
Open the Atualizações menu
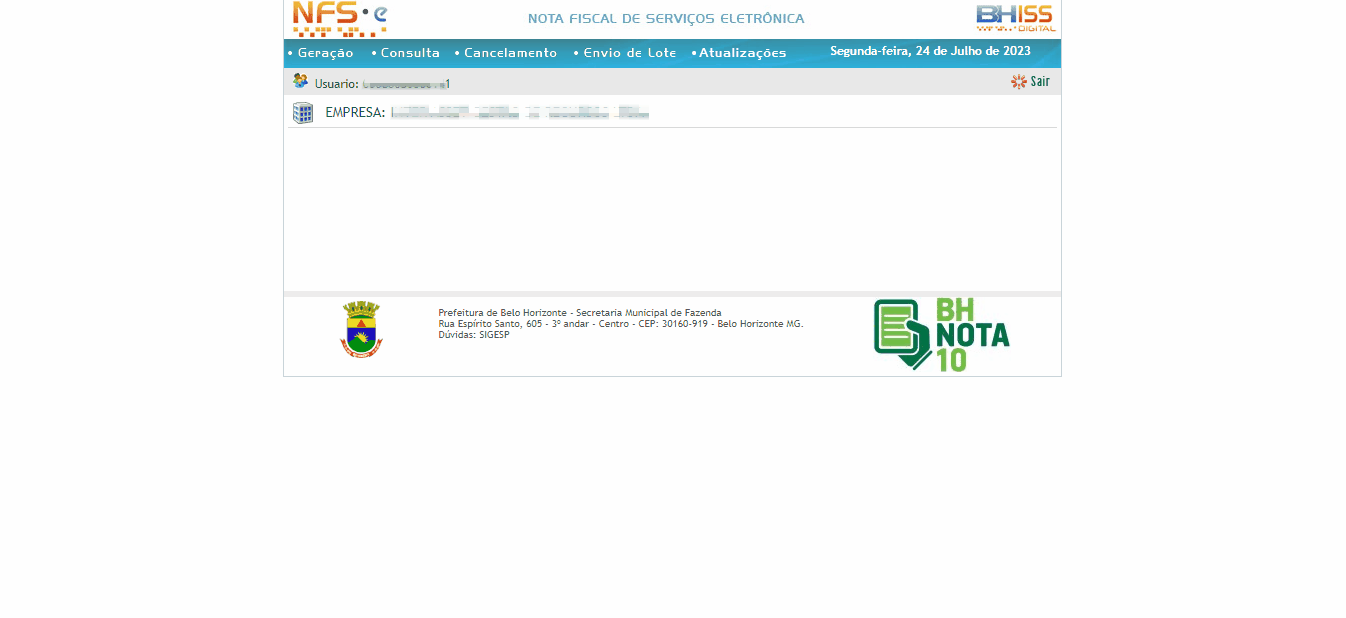[x=743, y=53]
